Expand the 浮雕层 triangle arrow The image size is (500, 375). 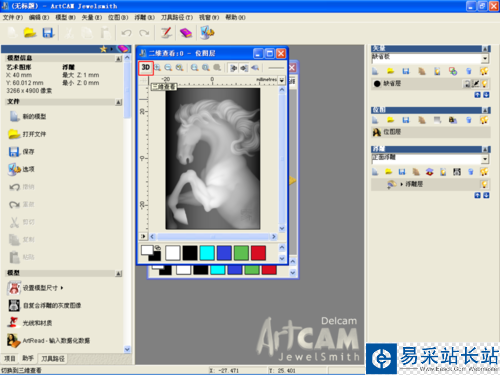[401, 184]
